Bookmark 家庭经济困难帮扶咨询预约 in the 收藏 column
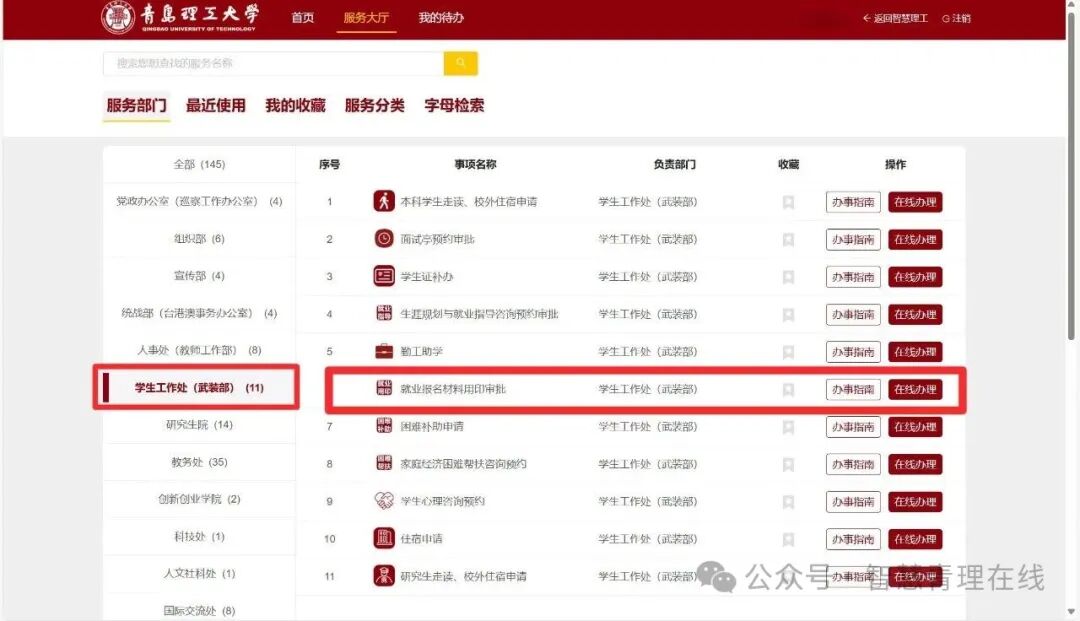Screen dimensions: 1080x621 (789, 465)
